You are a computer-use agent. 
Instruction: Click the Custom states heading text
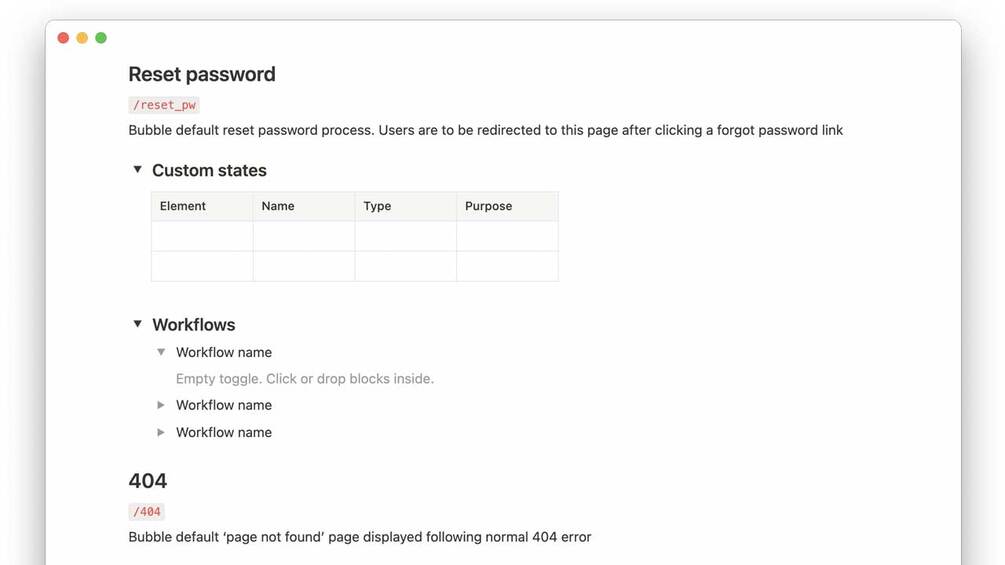tap(209, 170)
